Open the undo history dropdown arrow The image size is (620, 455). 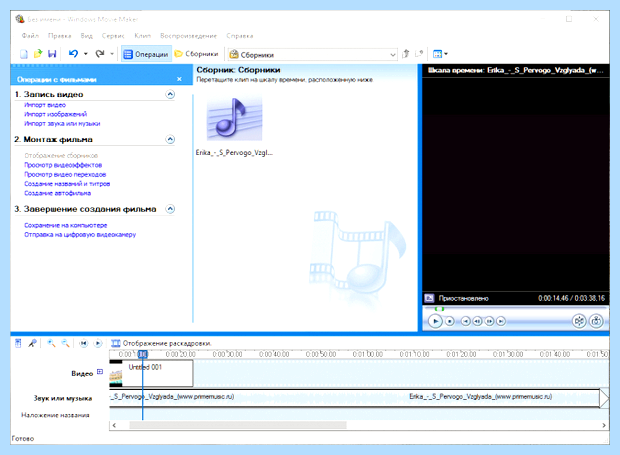click(x=85, y=54)
